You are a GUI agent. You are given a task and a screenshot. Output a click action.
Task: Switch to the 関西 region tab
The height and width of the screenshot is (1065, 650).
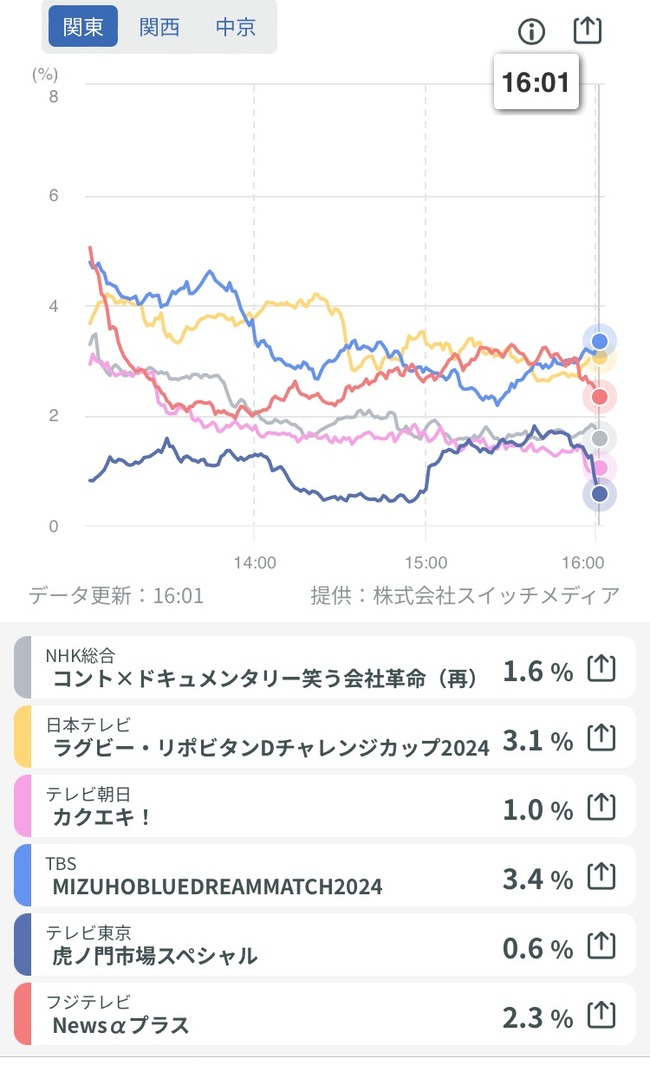160,26
